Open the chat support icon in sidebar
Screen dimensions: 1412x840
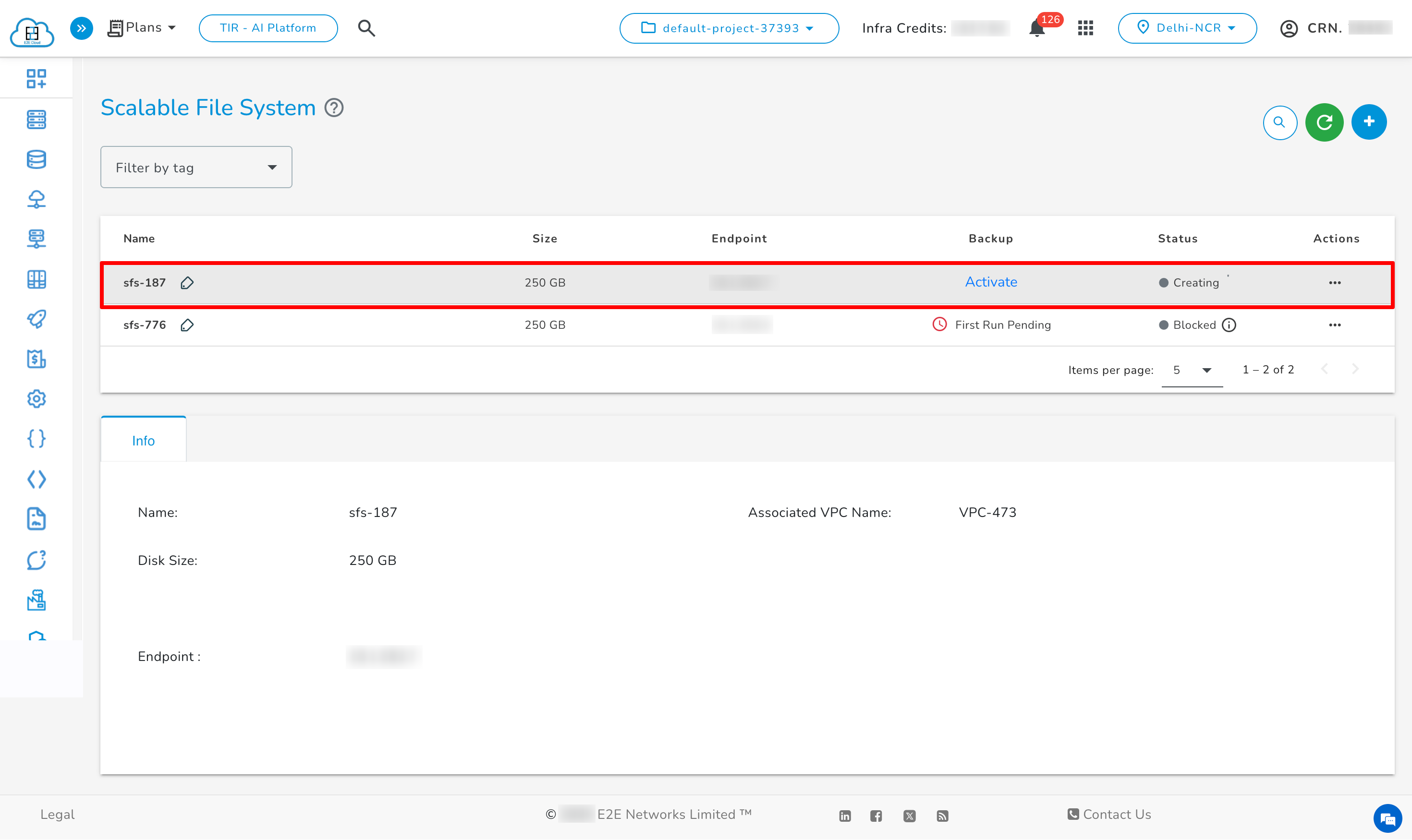click(x=36, y=560)
